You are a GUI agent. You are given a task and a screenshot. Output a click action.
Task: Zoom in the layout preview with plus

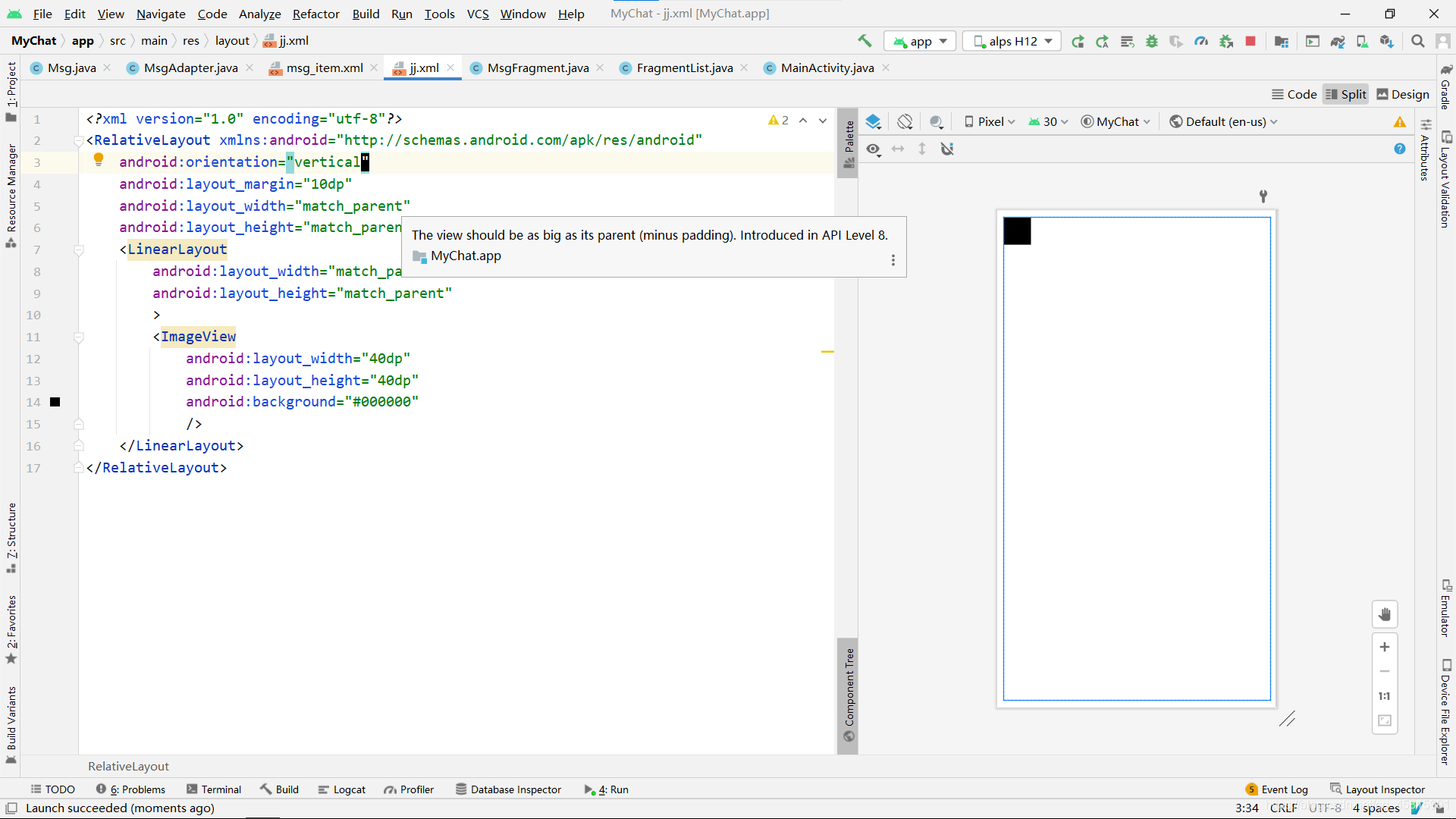click(1385, 647)
